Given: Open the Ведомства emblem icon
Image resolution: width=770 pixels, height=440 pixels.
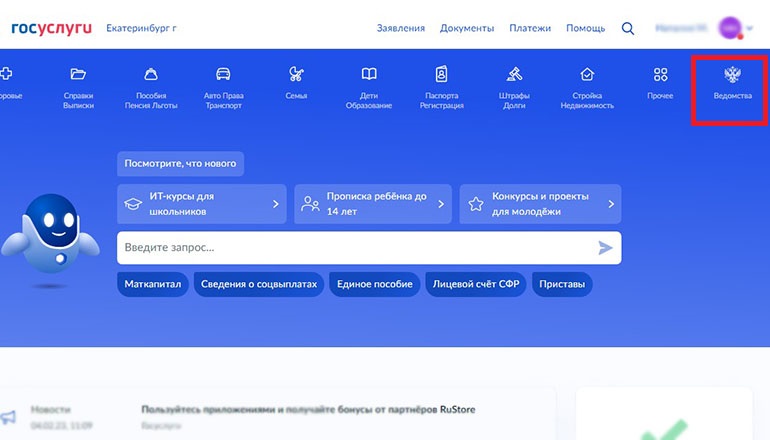Looking at the screenshot, I should (x=733, y=76).
